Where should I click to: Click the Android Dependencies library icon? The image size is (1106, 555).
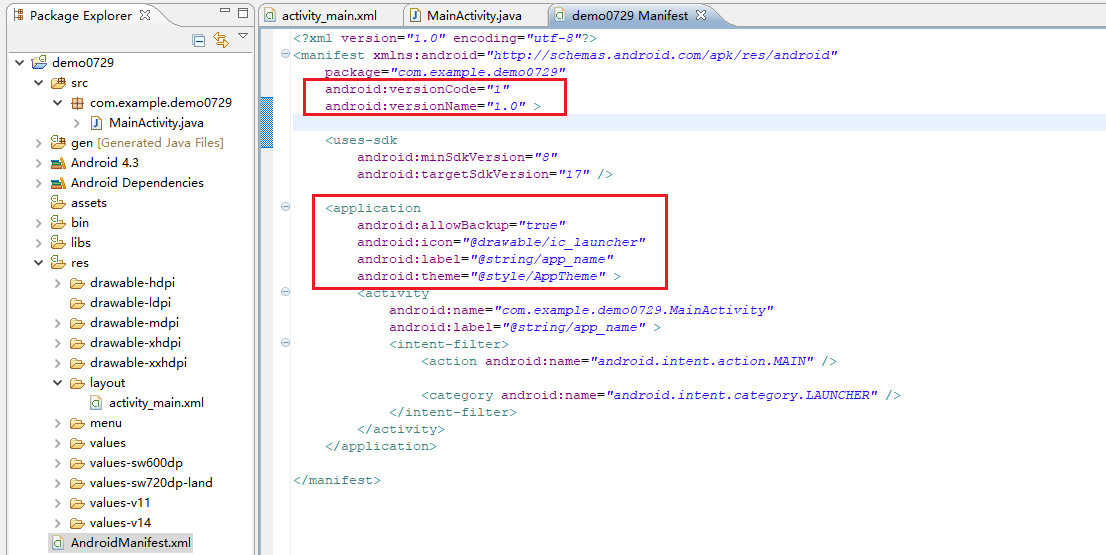point(59,183)
